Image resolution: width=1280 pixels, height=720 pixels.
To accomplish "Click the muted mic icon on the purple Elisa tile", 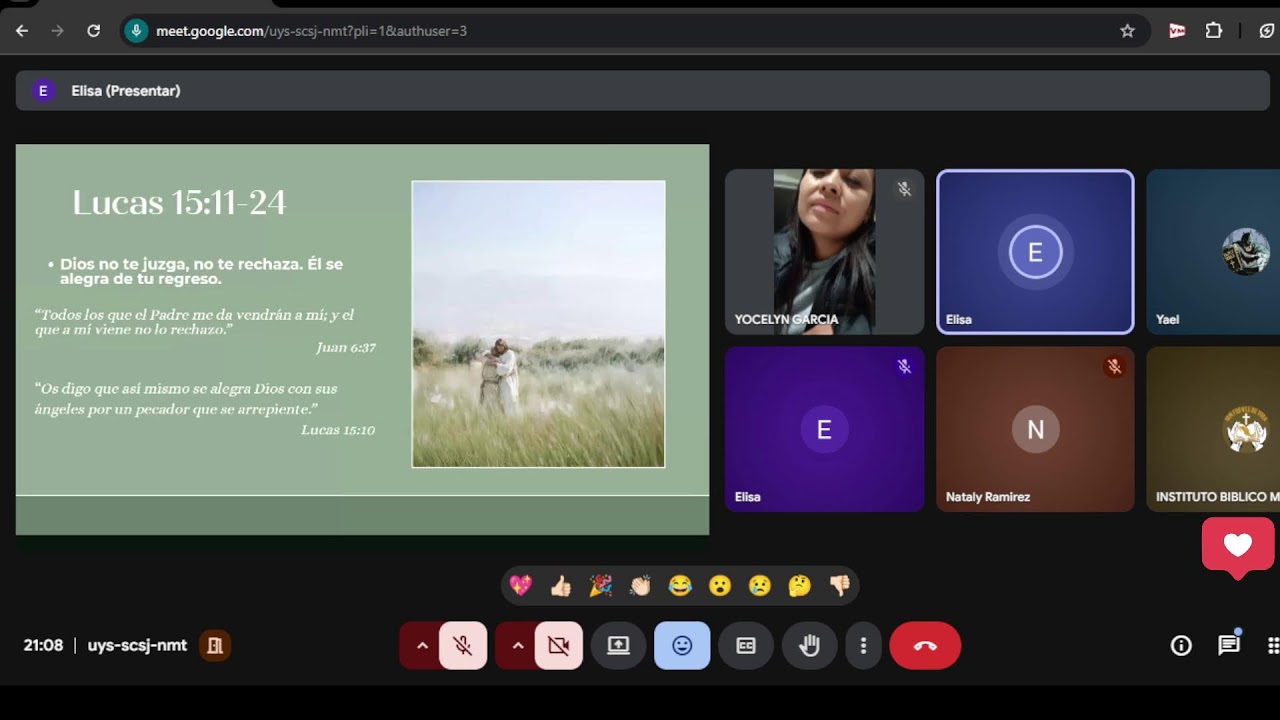I will tap(904, 367).
